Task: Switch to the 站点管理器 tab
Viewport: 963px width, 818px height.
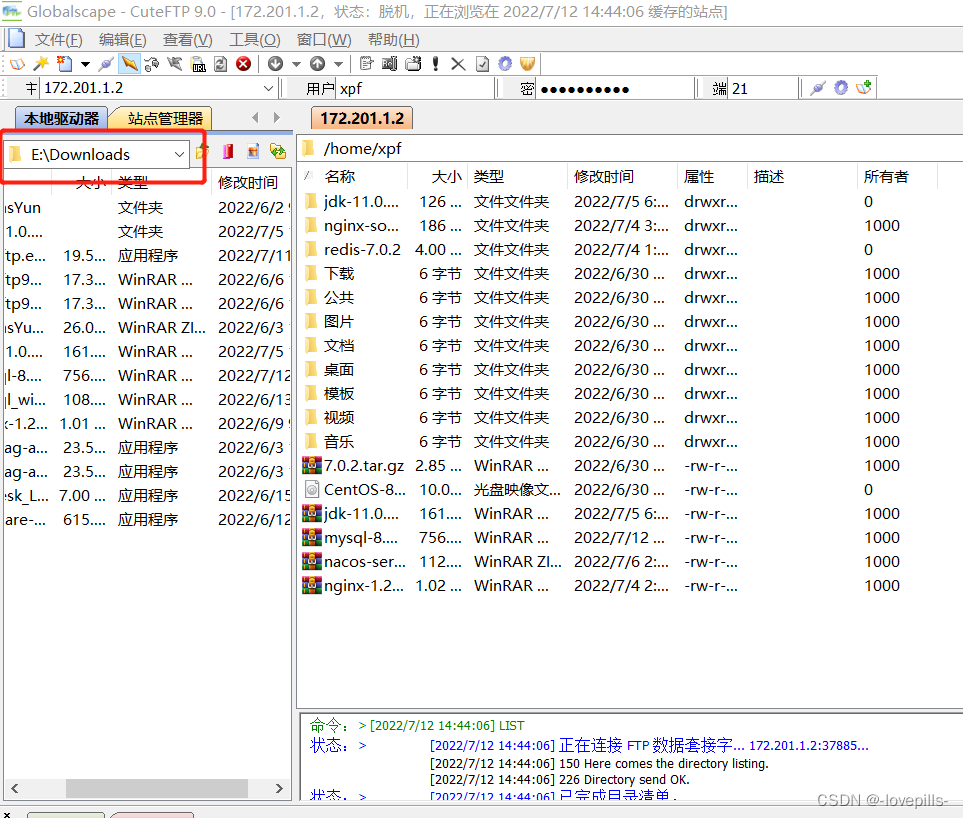Action: 164,118
